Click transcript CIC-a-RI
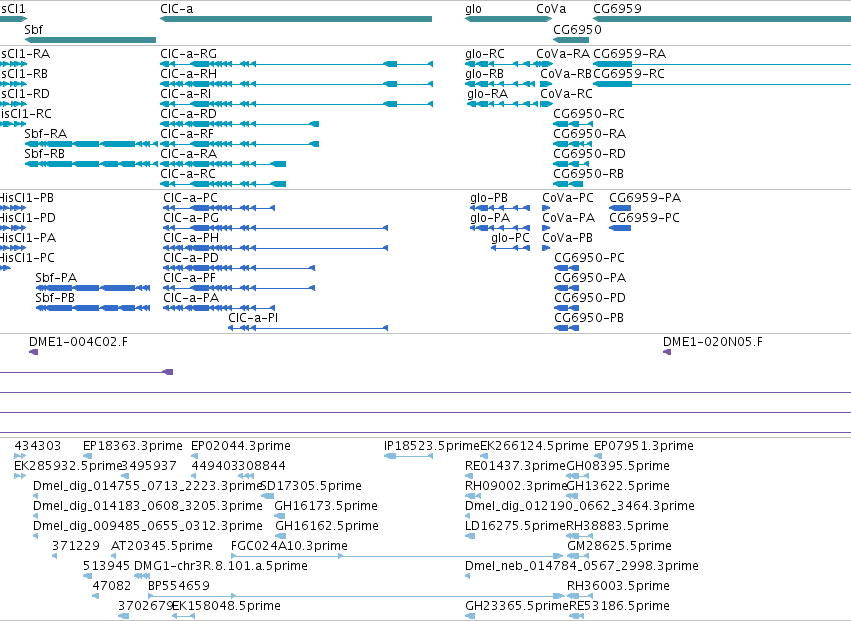Image resolution: width=851 pixels, height=621 pixels. 296,104
